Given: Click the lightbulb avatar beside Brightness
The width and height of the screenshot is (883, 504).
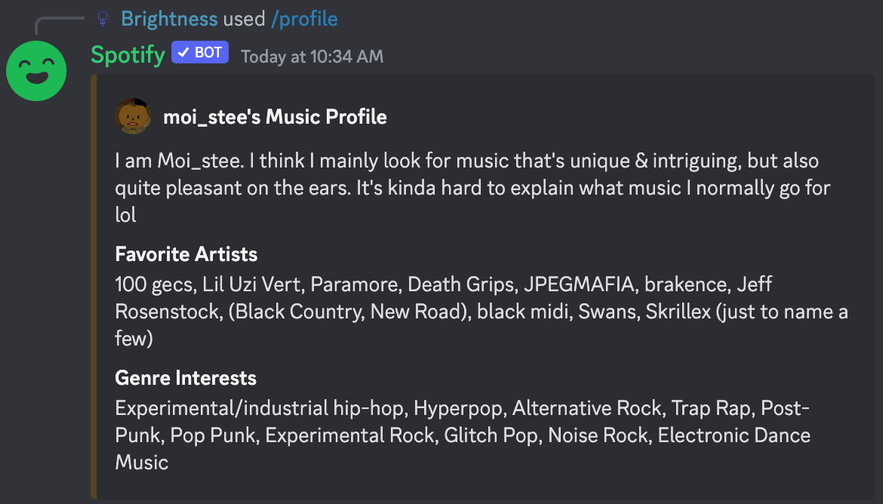Looking at the screenshot, I should (102, 19).
